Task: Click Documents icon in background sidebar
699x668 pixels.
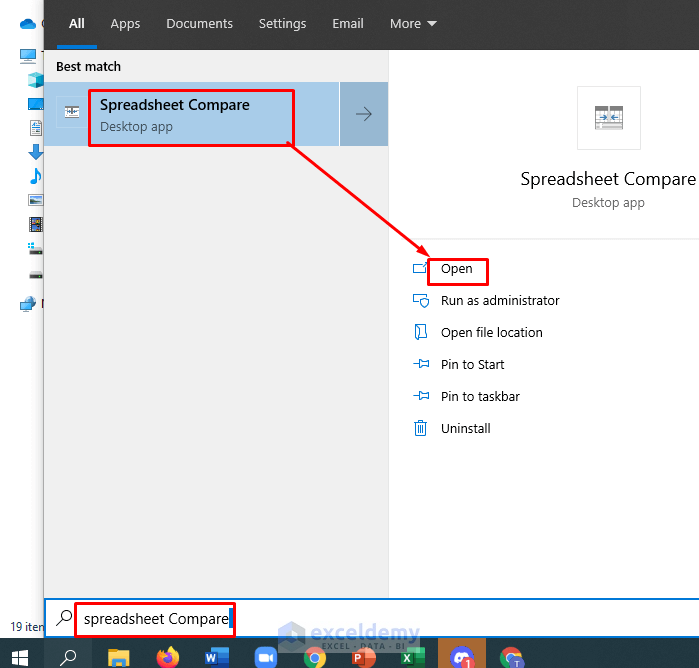Action: click(x=36, y=128)
